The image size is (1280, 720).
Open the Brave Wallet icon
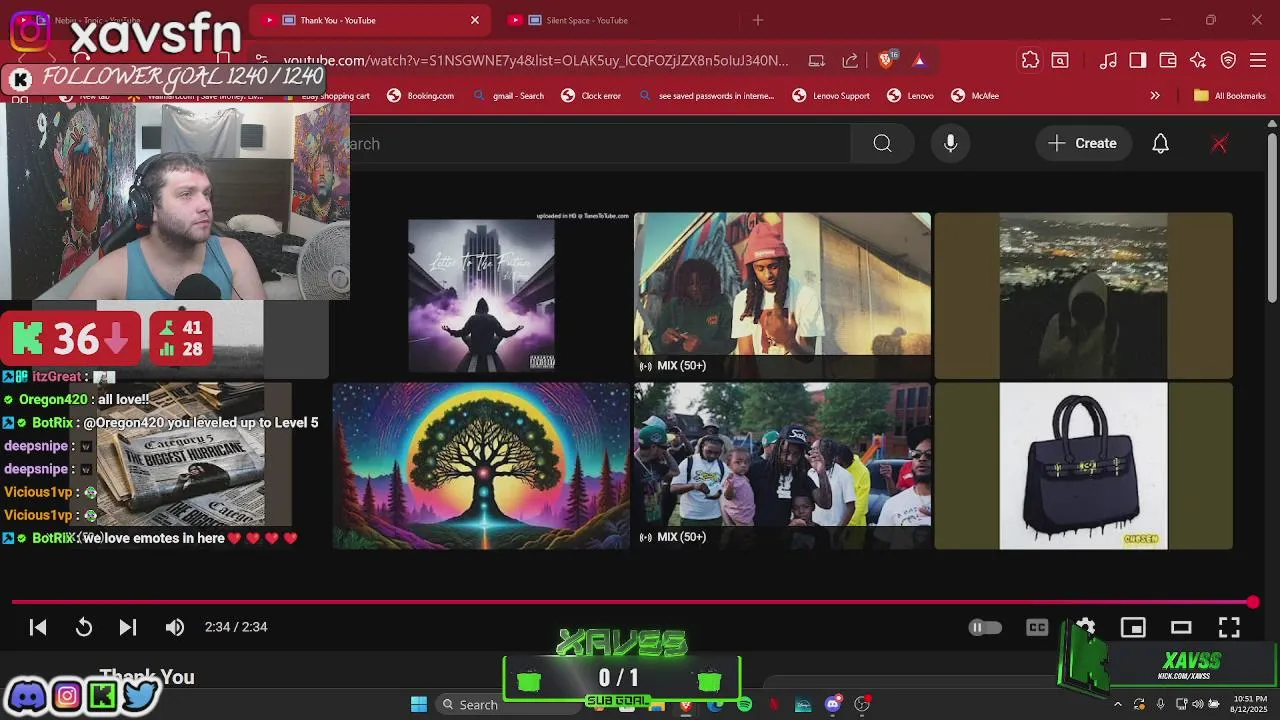(1168, 61)
